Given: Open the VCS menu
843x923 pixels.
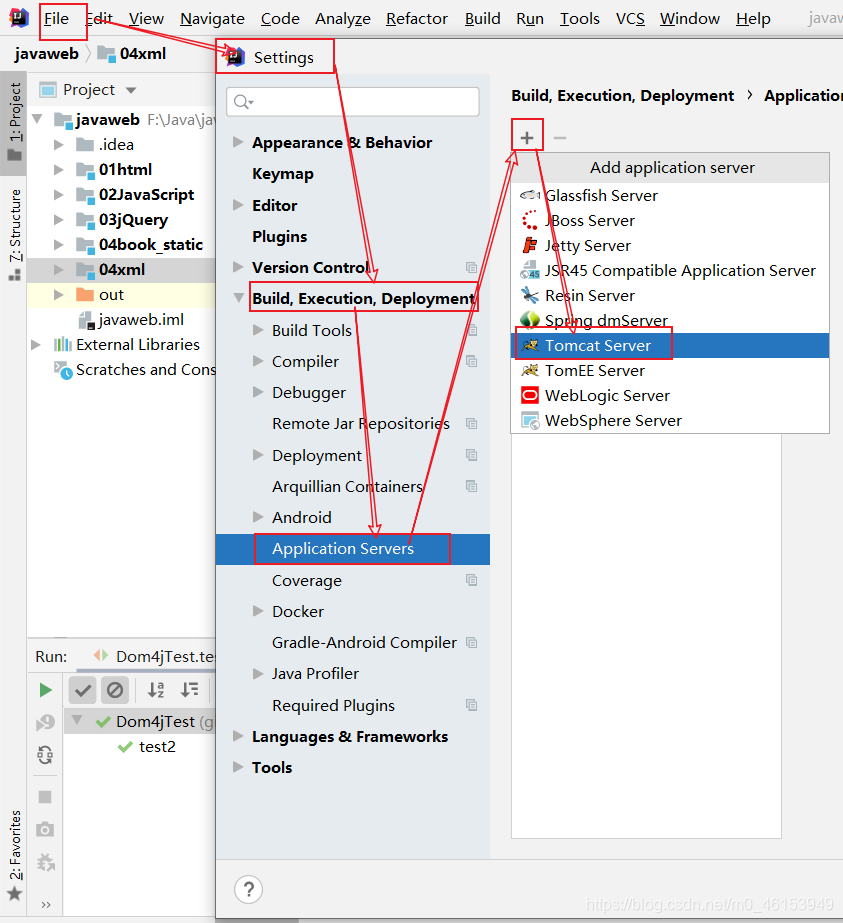Looking at the screenshot, I should pyautogui.click(x=630, y=19).
